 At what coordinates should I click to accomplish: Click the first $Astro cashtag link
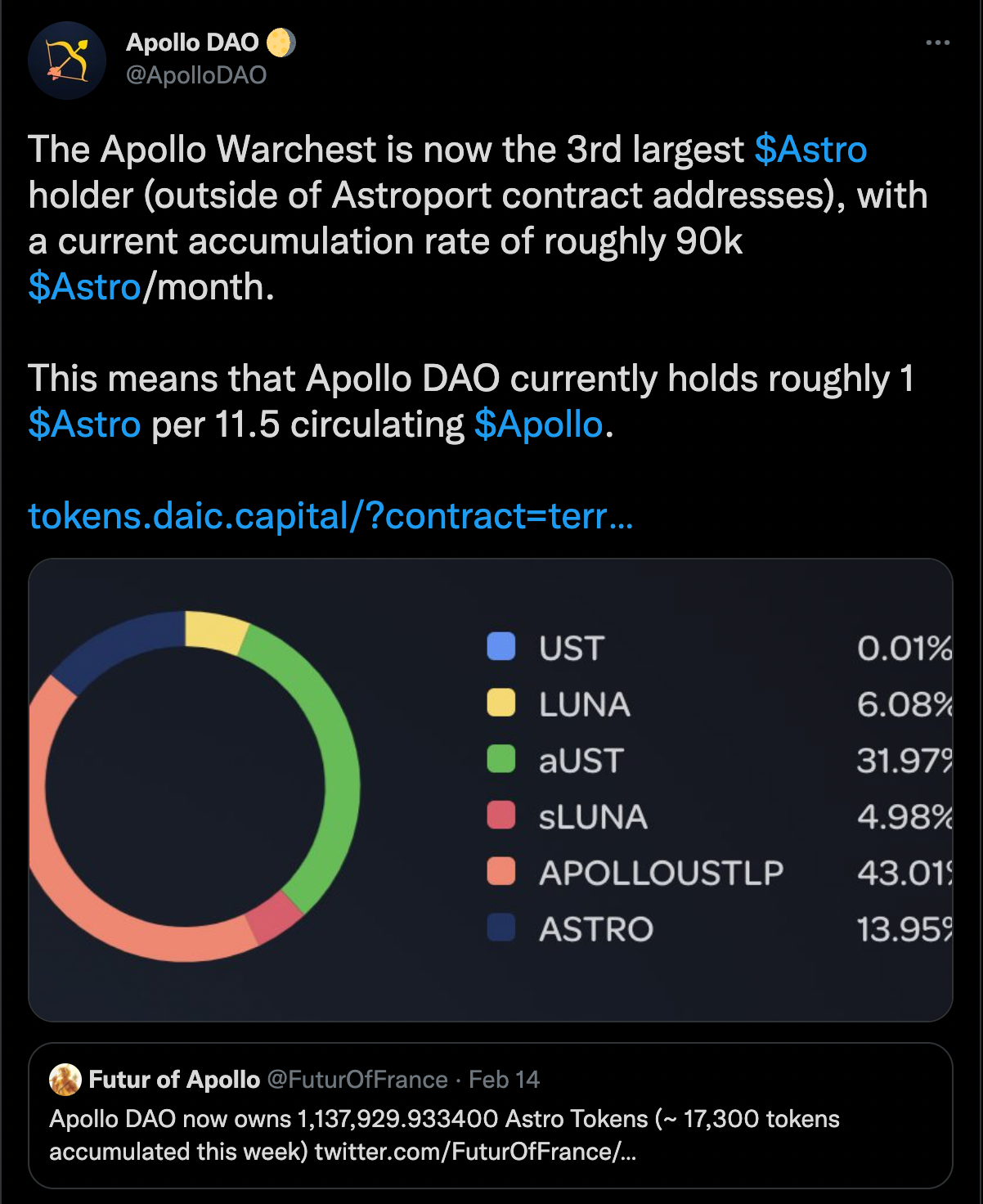(810, 150)
